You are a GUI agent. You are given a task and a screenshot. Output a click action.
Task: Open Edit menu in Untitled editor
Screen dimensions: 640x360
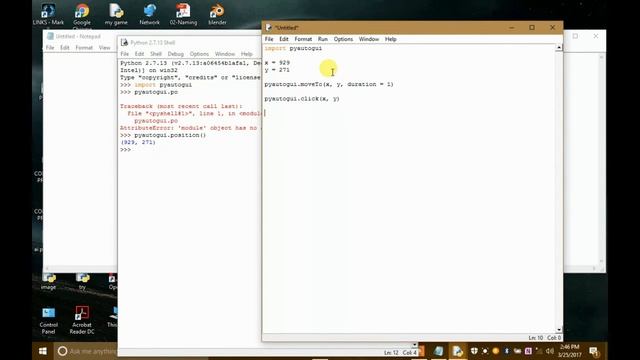point(284,39)
